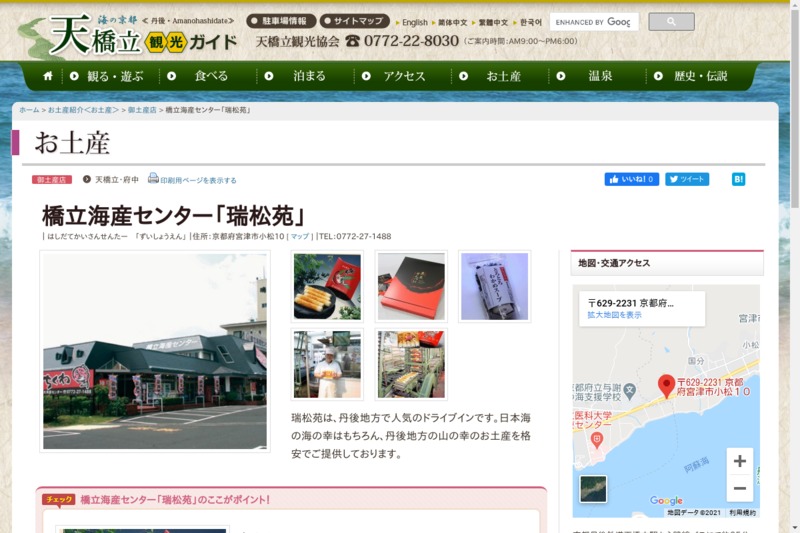800x533 pixels.
Task: Click the home icon in navigation bar
Action: coord(47,76)
